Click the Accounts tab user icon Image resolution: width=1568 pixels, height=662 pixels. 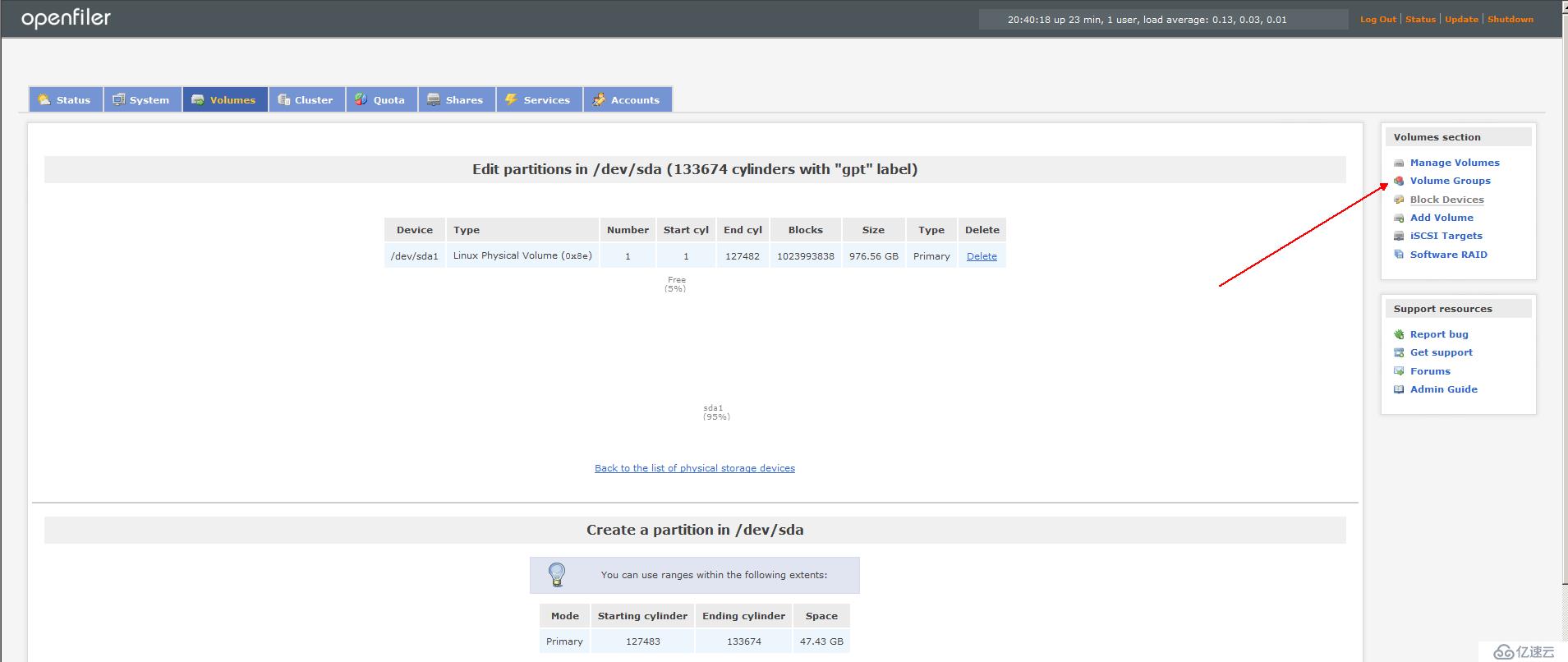click(x=599, y=99)
